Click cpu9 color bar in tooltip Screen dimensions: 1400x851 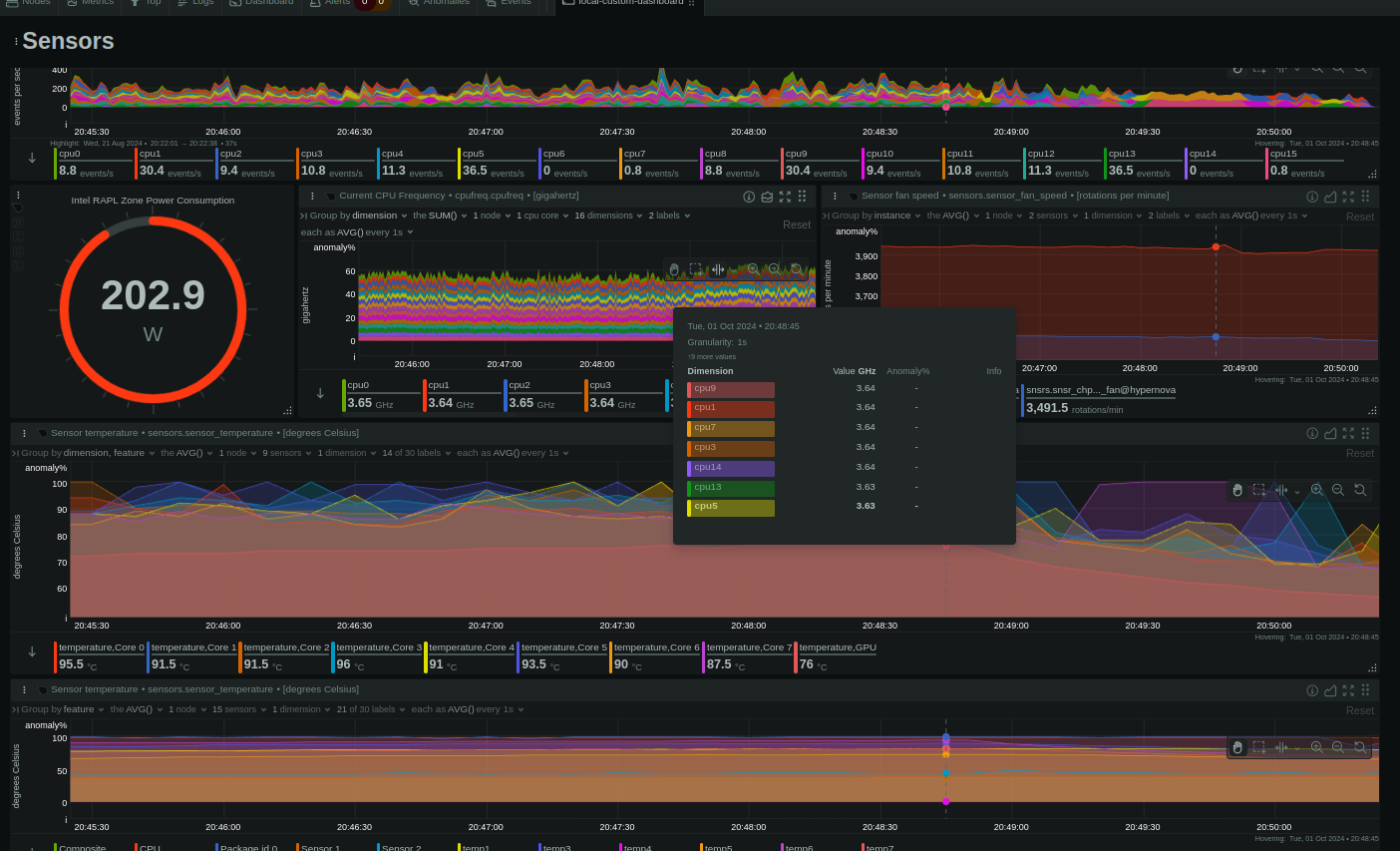731,390
